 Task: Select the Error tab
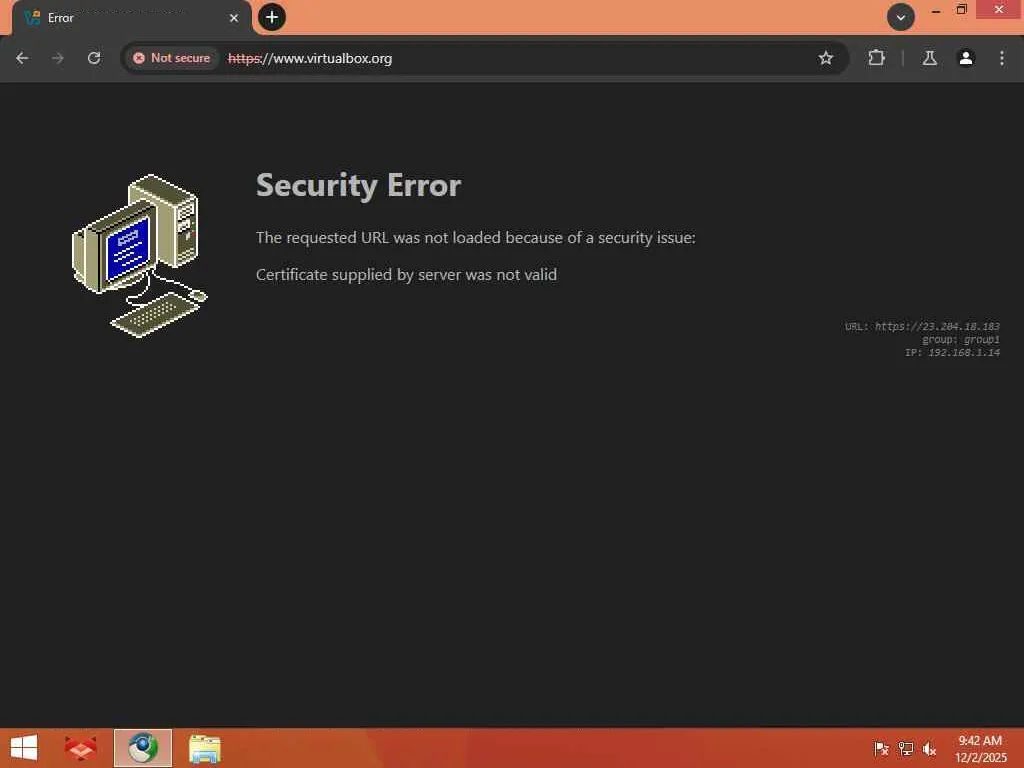[x=131, y=18]
